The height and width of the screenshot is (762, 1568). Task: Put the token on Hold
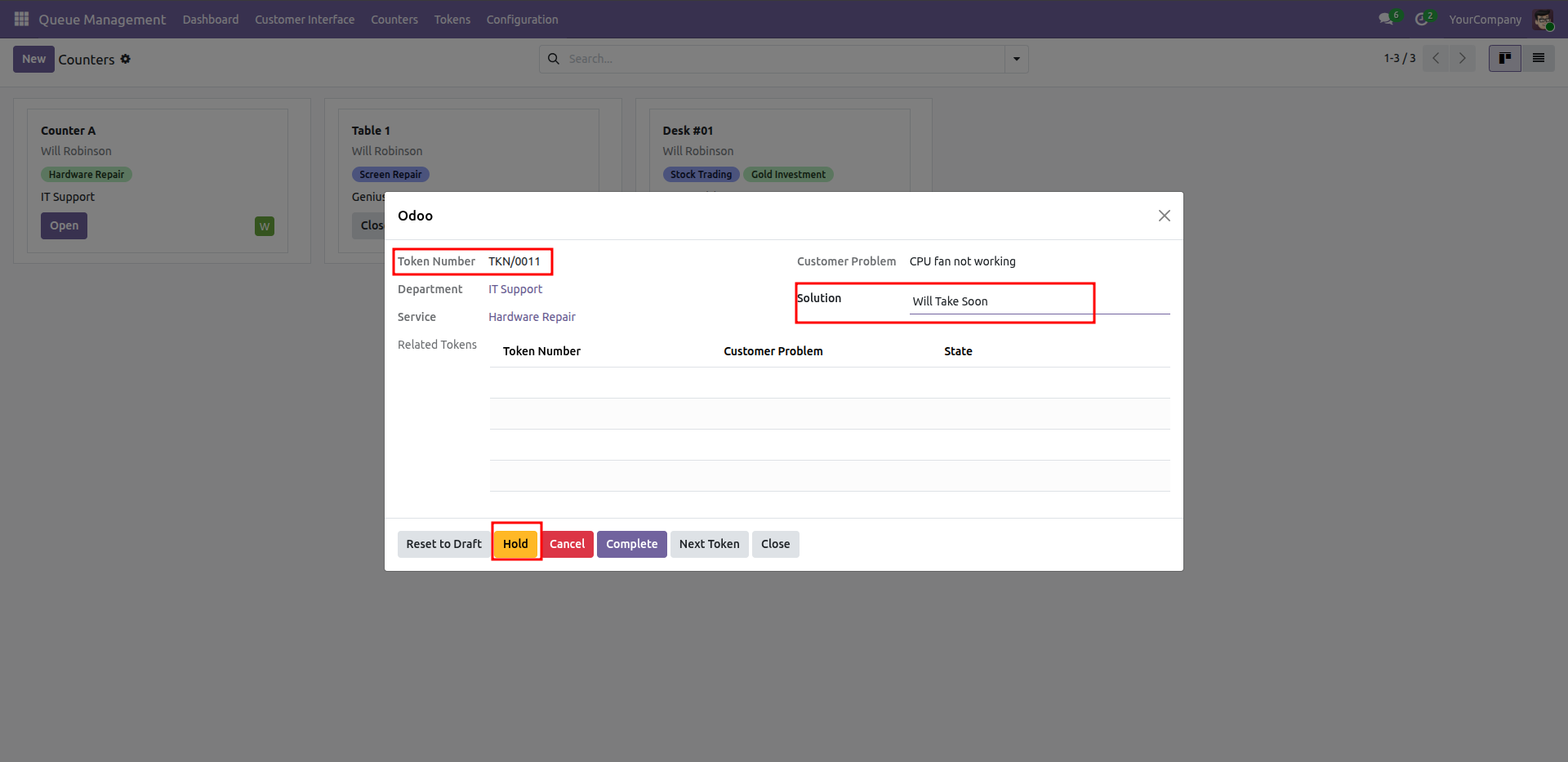515,544
